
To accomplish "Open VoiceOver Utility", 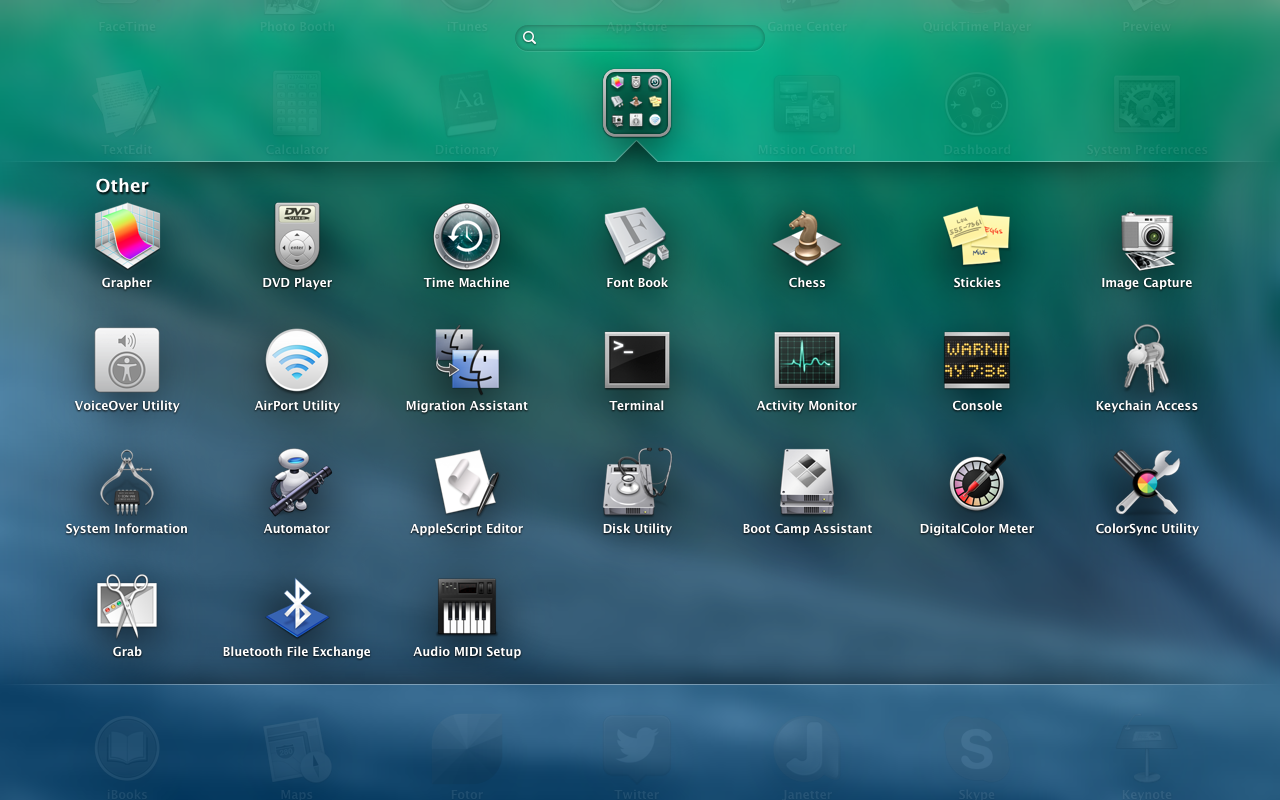I will 127,360.
